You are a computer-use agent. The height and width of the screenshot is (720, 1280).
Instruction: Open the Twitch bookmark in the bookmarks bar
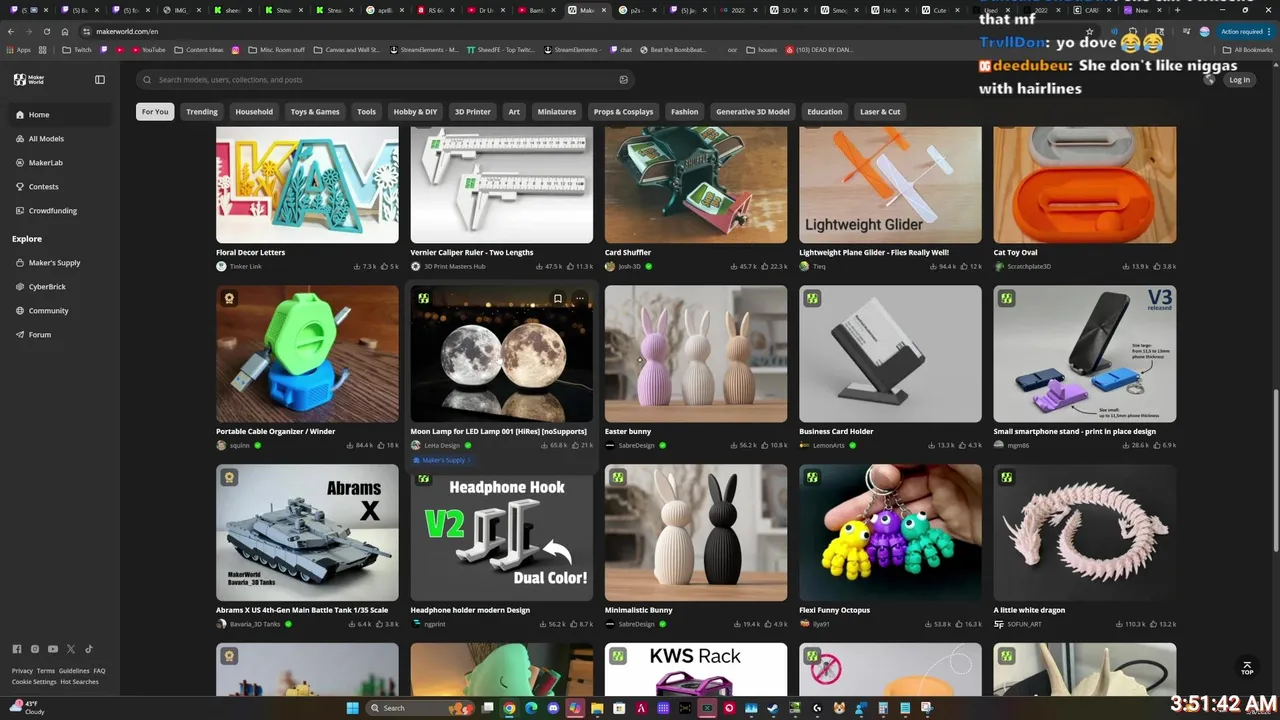coord(78,49)
